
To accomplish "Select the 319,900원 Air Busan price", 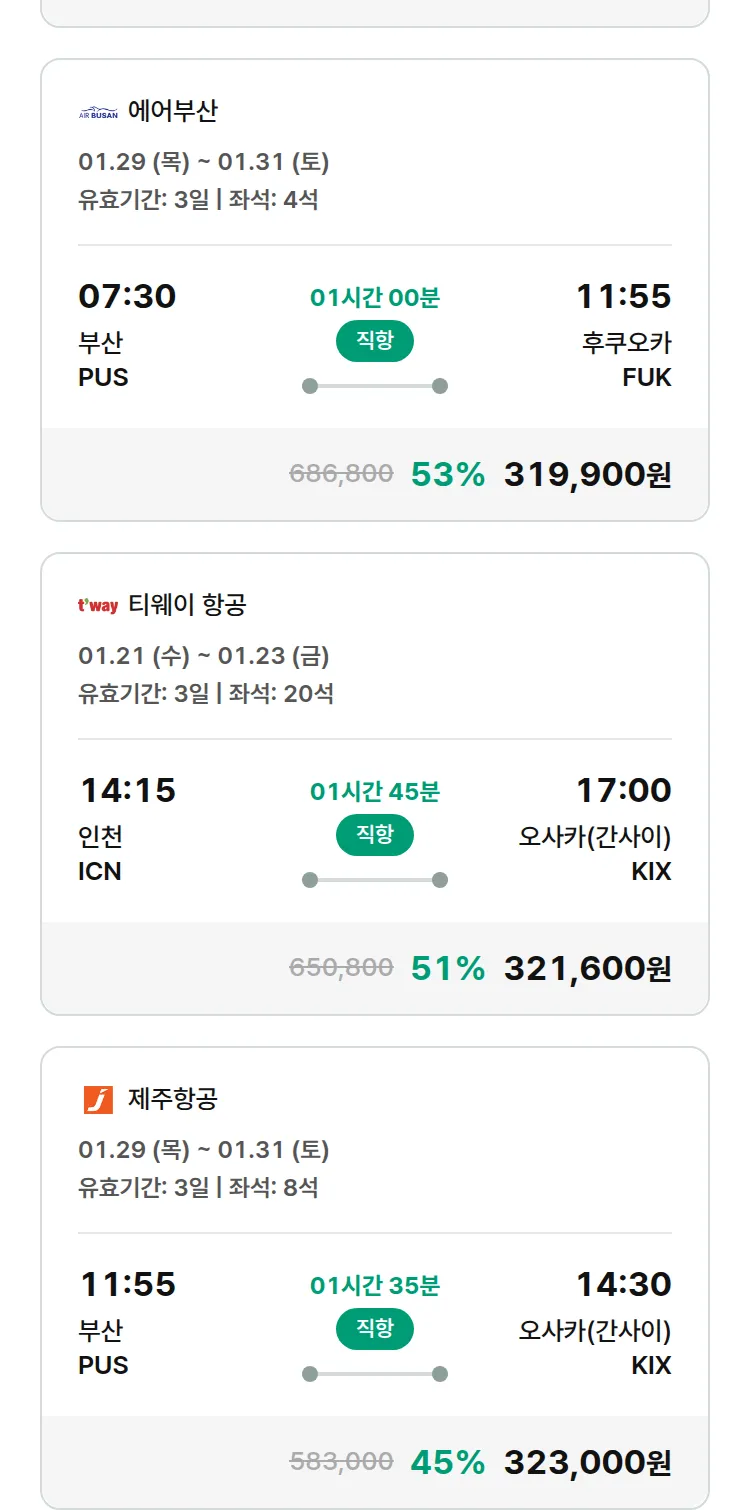I will tap(587, 475).
